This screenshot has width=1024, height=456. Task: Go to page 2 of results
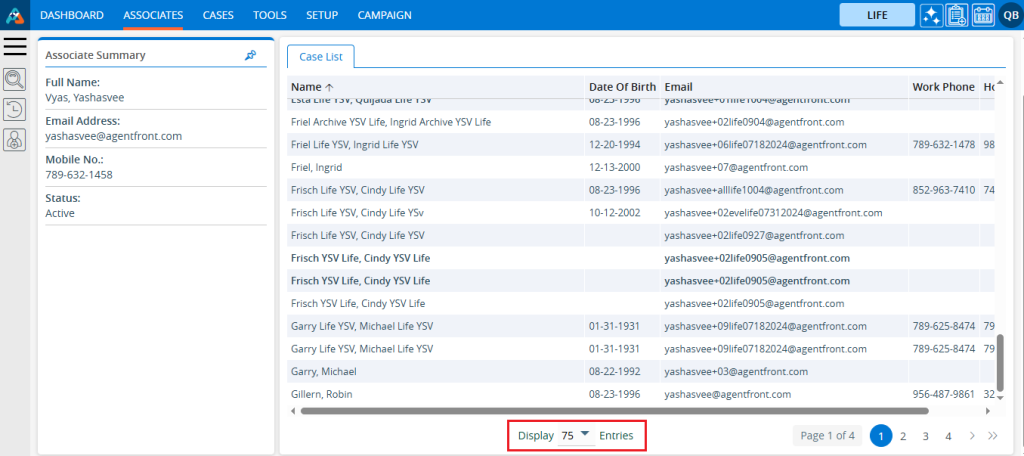pyautogui.click(x=903, y=436)
